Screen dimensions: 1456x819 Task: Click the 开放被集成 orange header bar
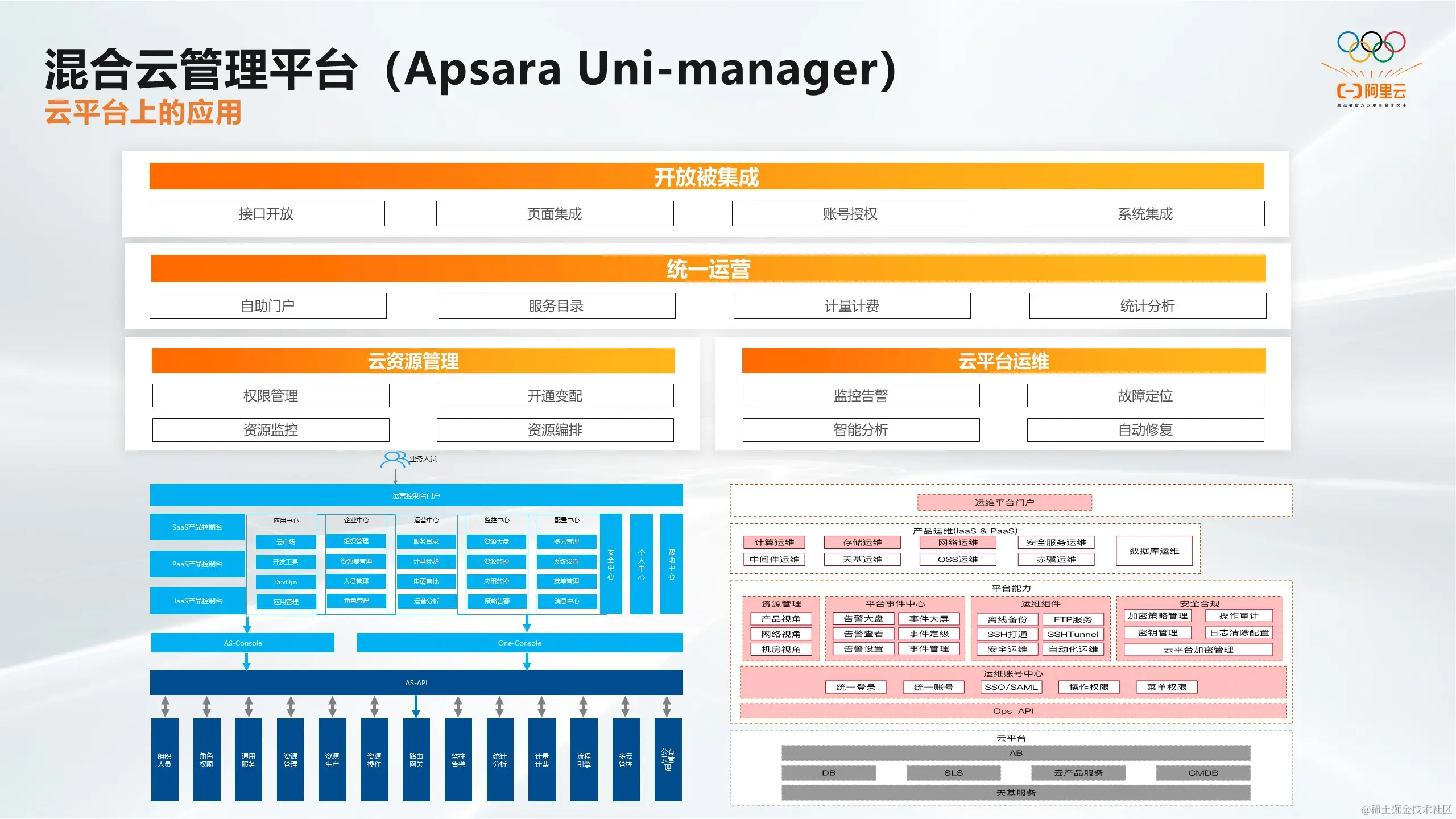click(x=706, y=177)
